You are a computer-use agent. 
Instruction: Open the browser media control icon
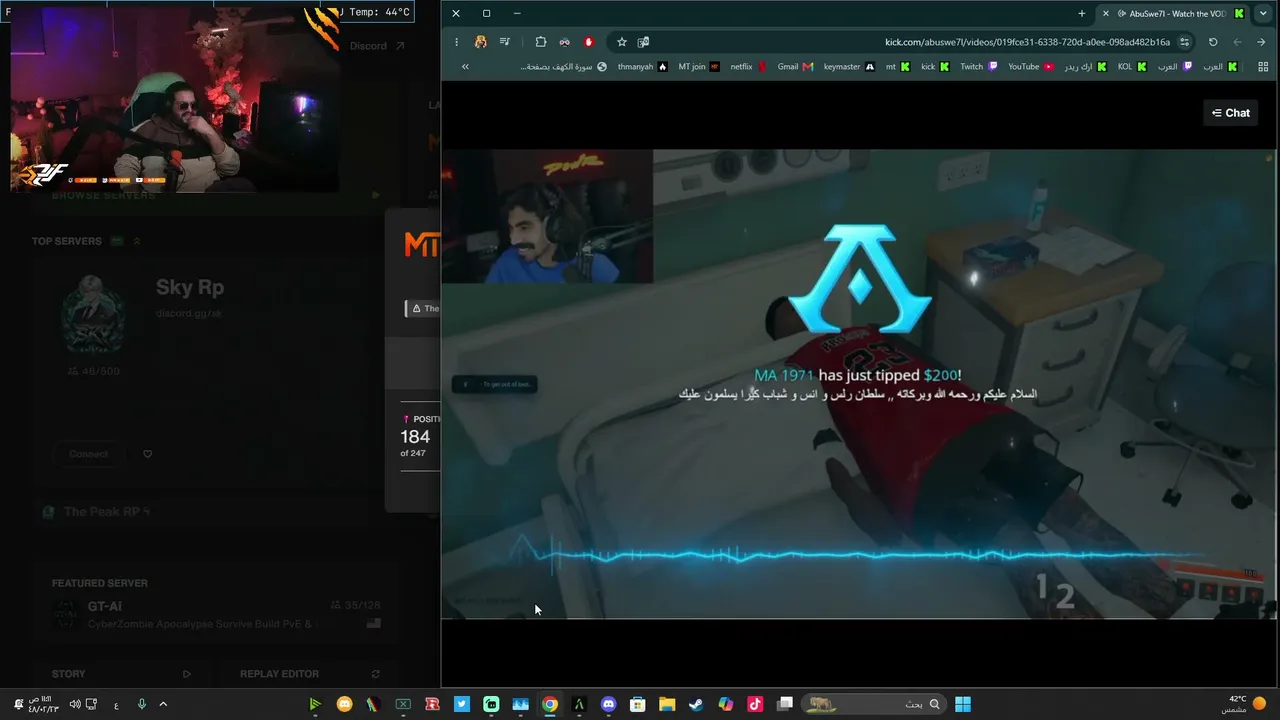(505, 42)
